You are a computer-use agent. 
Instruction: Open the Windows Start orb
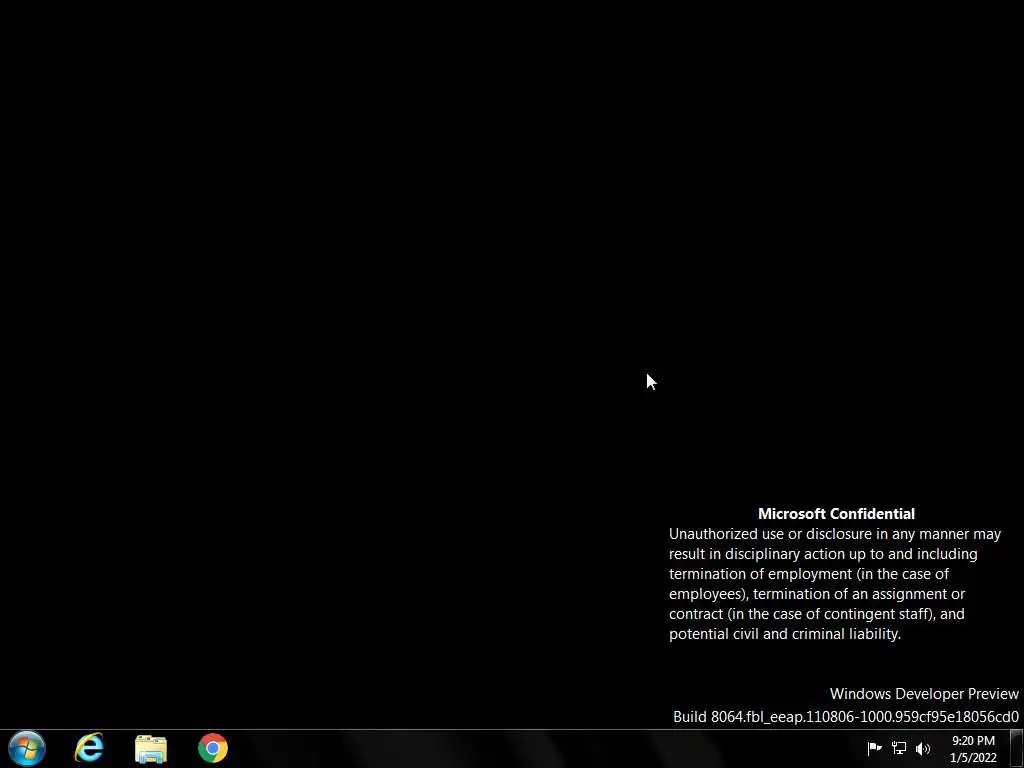click(x=27, y=748)
